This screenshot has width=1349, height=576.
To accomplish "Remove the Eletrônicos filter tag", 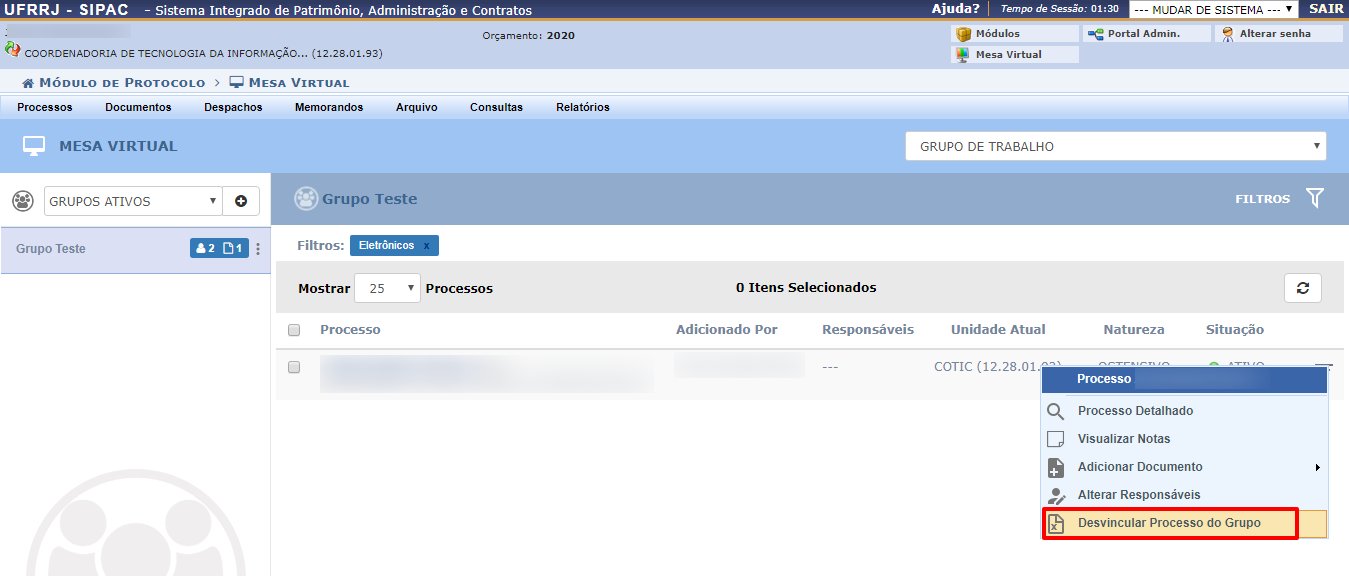I will coord(426,246).
